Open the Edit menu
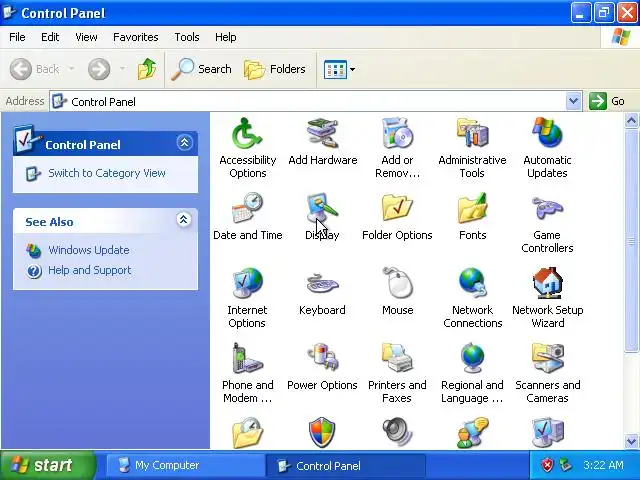The image size is (640, 480). click(x=50, y=37)
